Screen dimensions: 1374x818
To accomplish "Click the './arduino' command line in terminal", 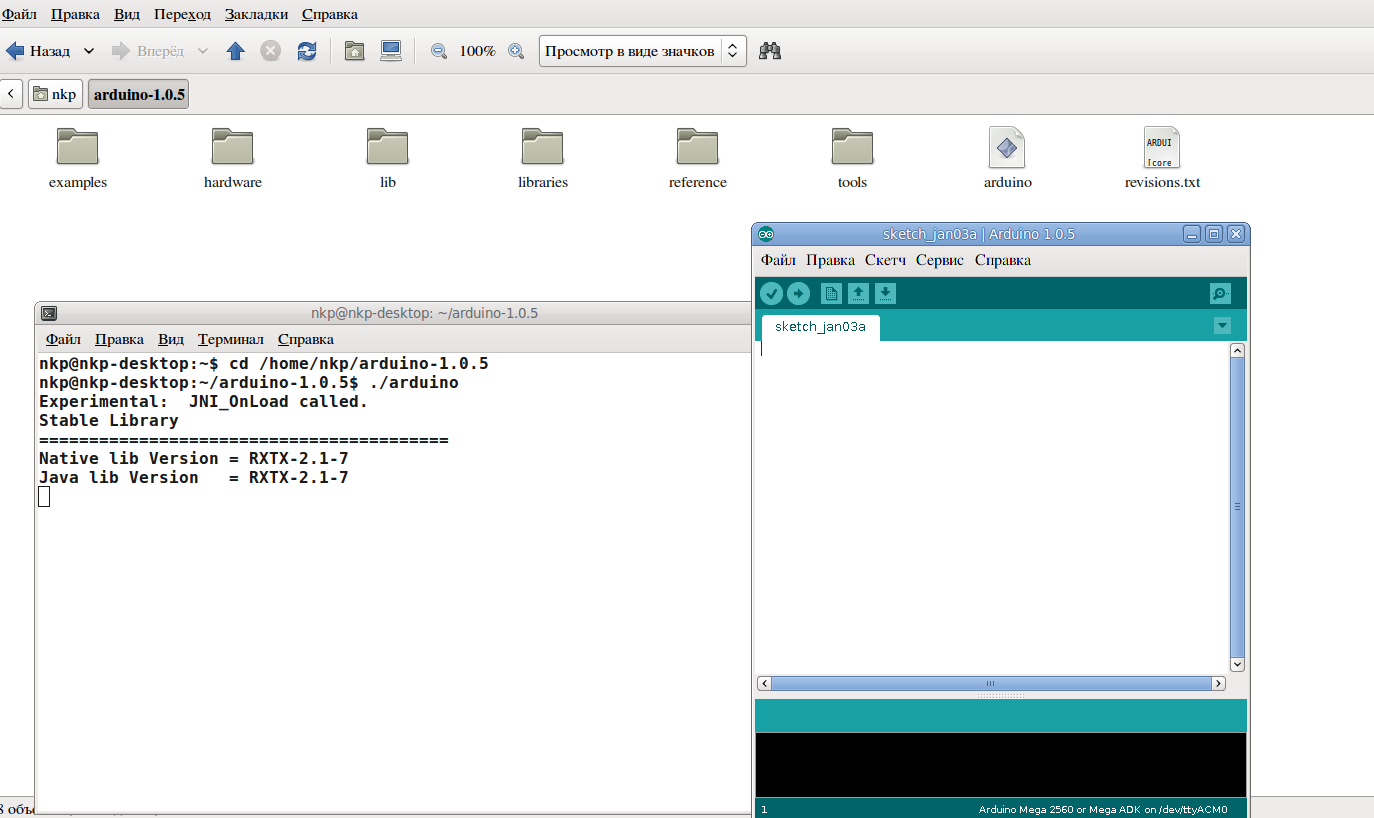I will pyautogui.click(x=249, y=382).
